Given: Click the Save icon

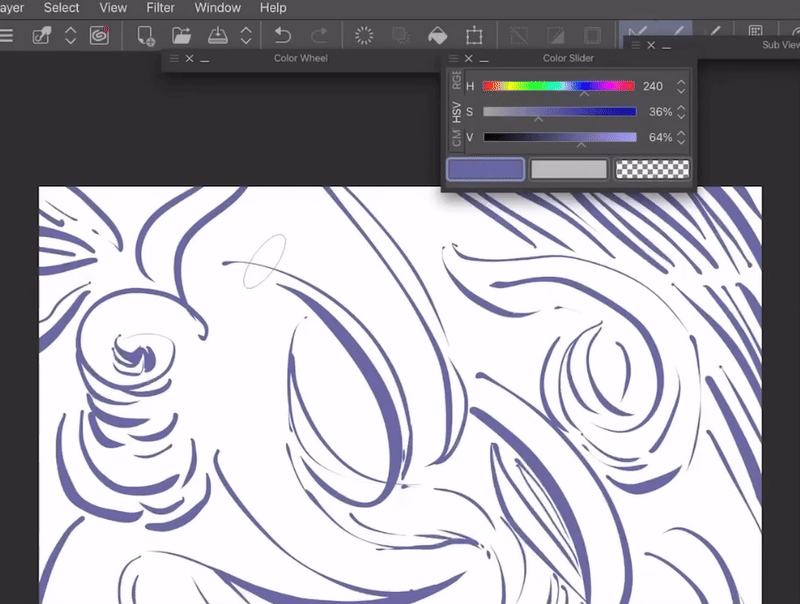Looking at the screenshot, I should (218, 36).
